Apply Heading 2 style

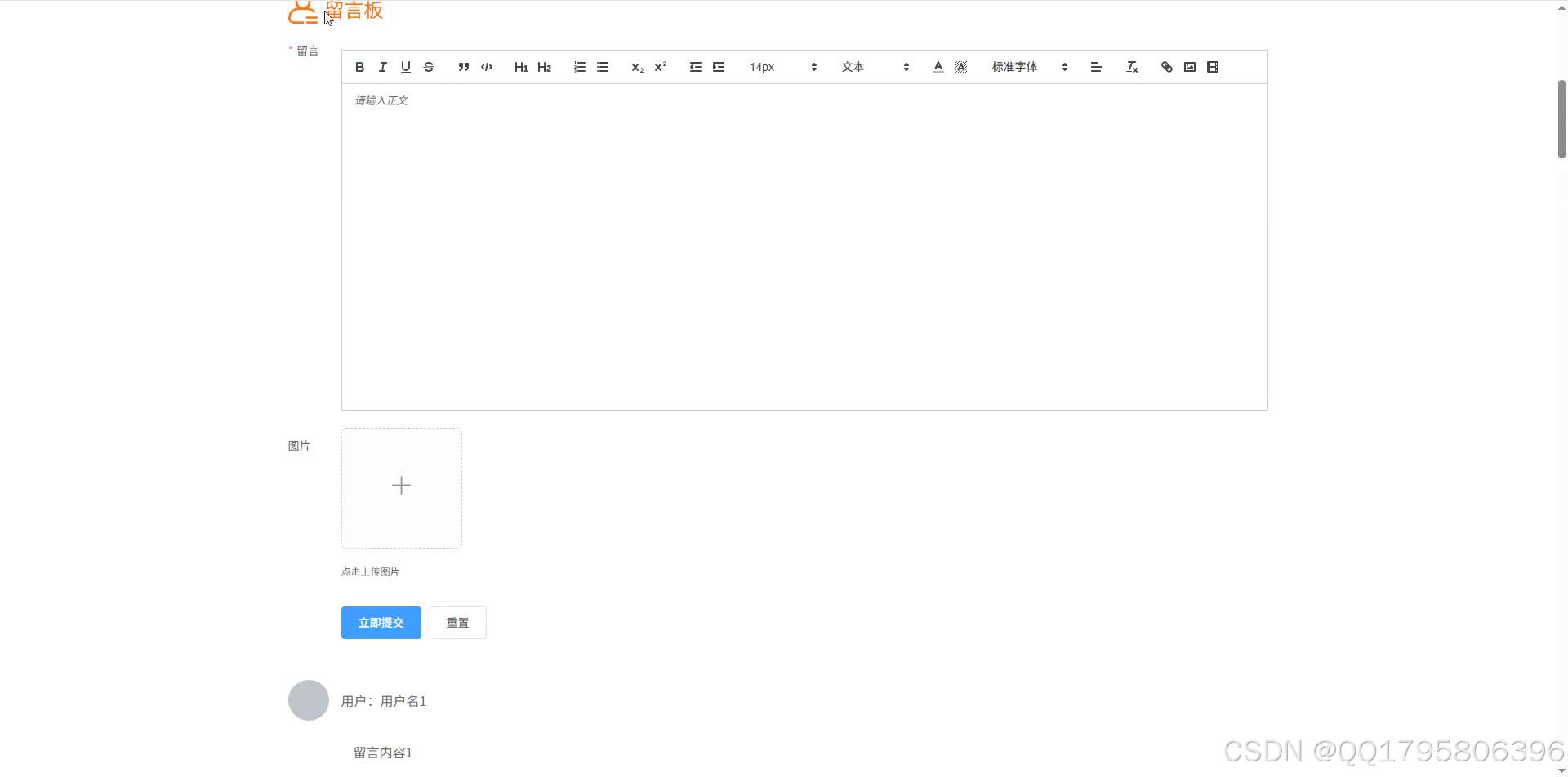point(544,67)
